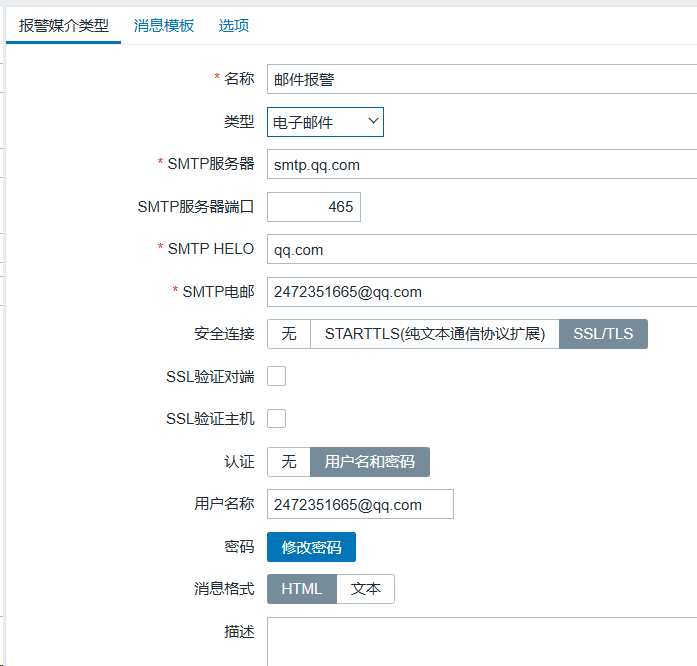Select 无 for 安全连接
Screen dimensions: 697x666
289,334
